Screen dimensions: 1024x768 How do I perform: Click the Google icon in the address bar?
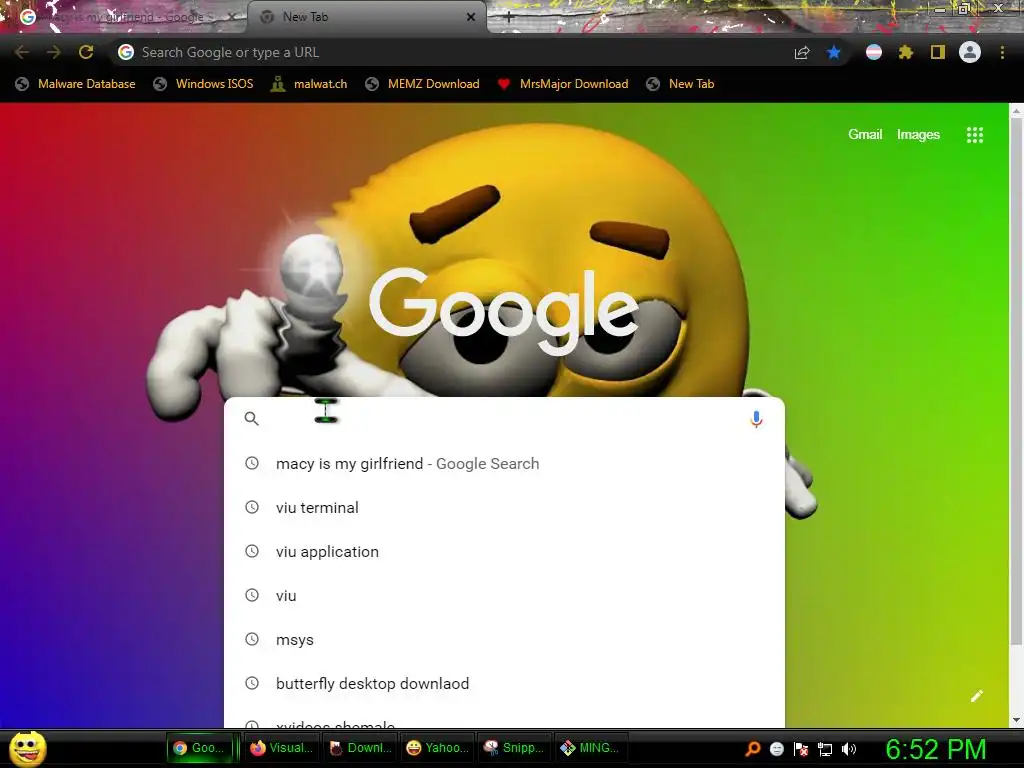click(126, 52)
